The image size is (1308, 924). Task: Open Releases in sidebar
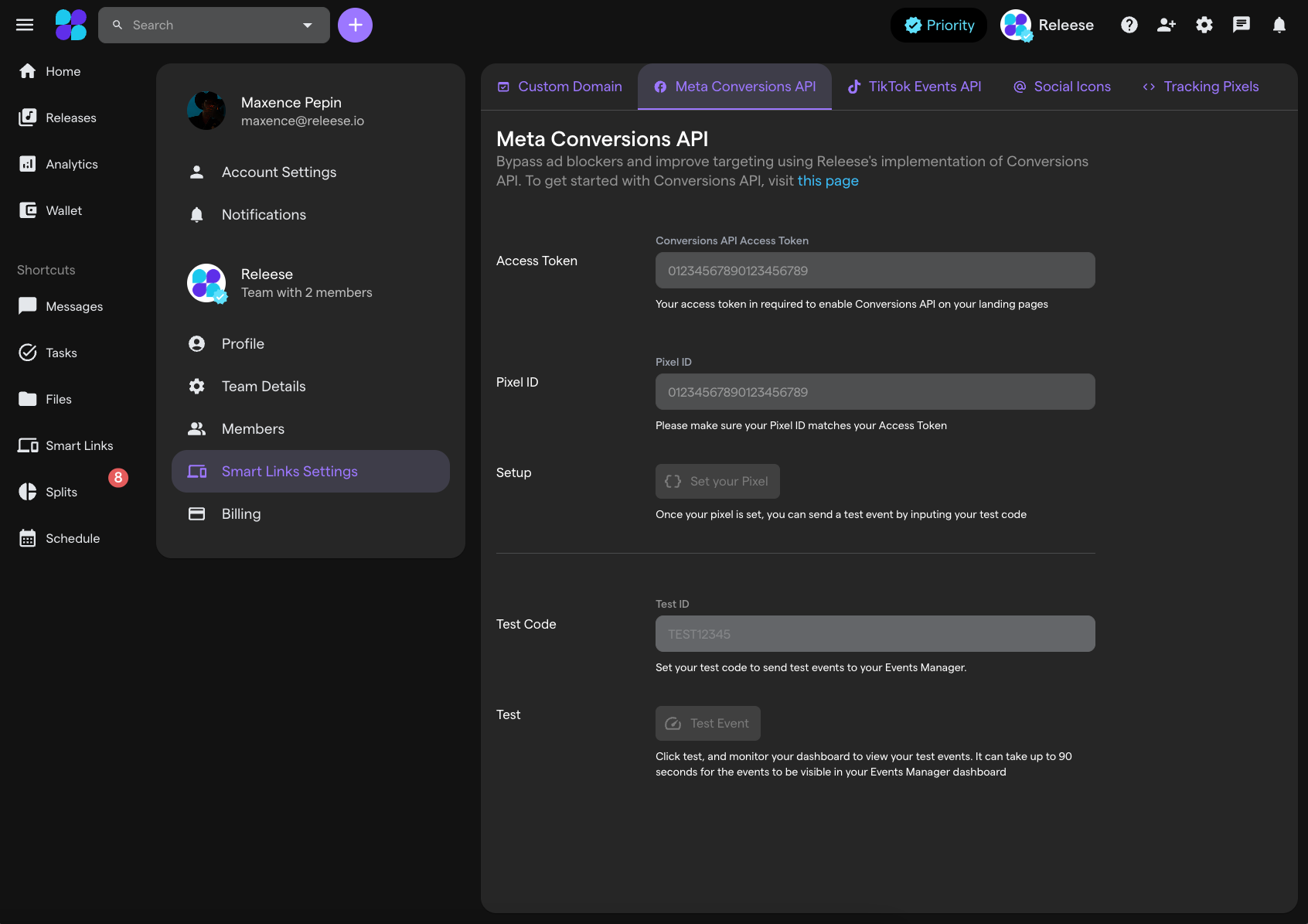57,118
